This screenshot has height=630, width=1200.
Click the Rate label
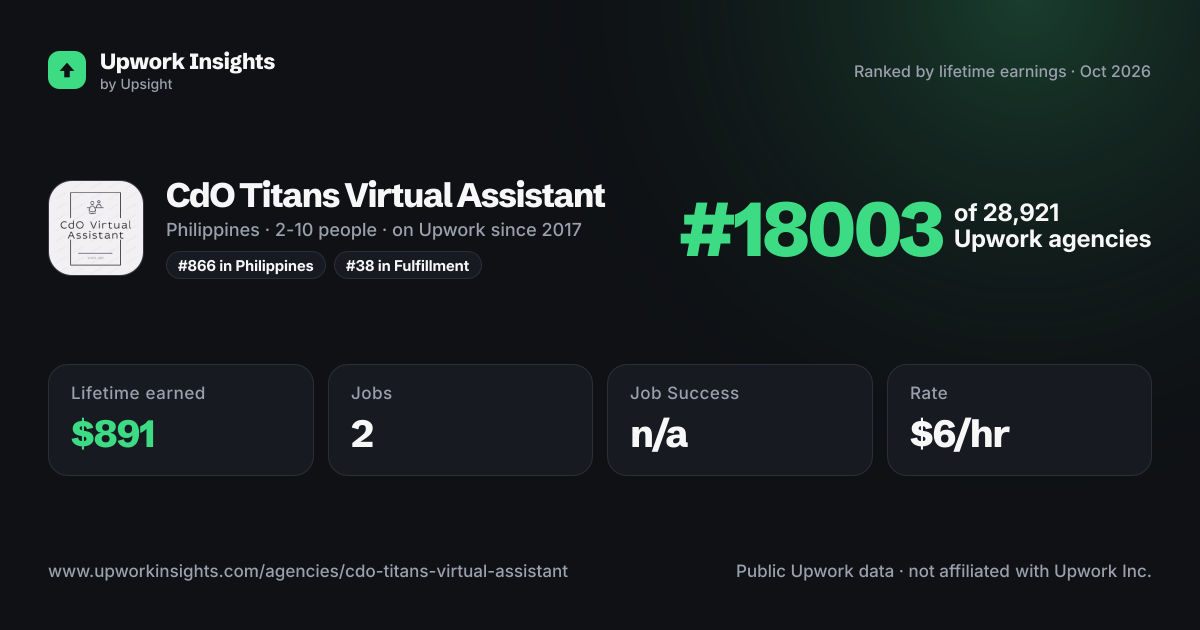pos(928,393)
